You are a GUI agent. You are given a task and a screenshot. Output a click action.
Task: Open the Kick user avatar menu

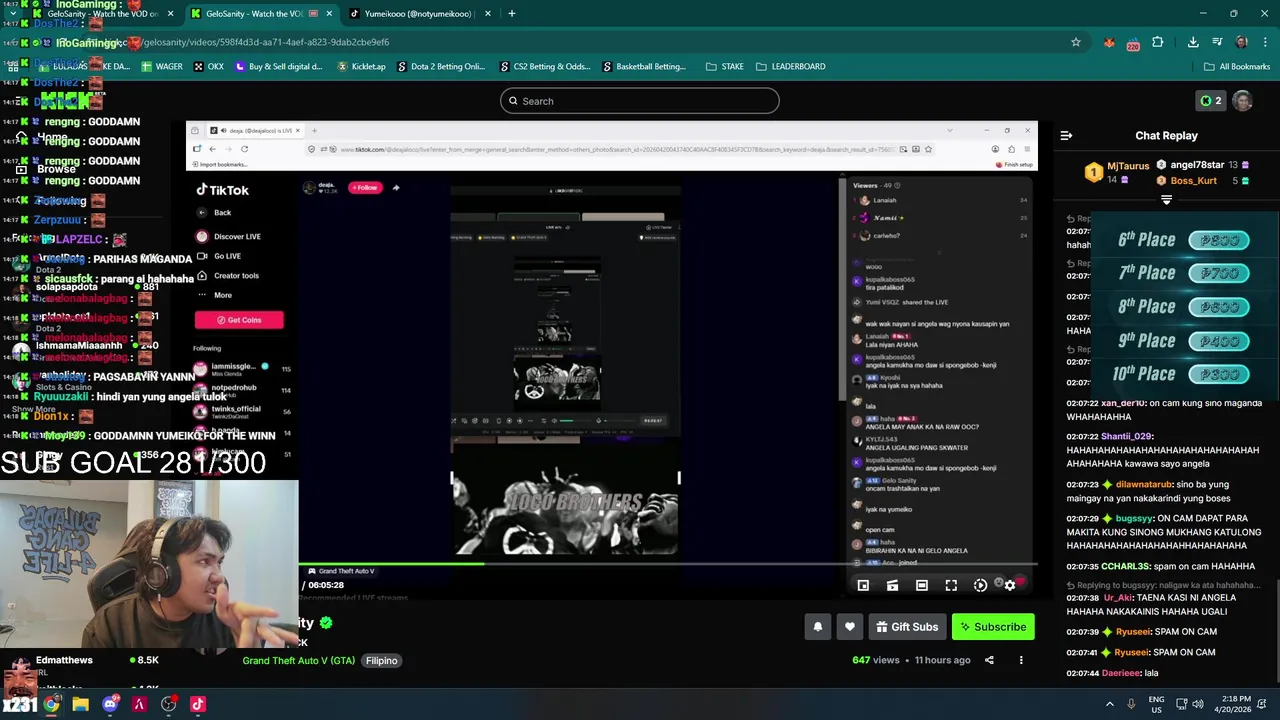pyautogui.click(x=1242, y=101)
